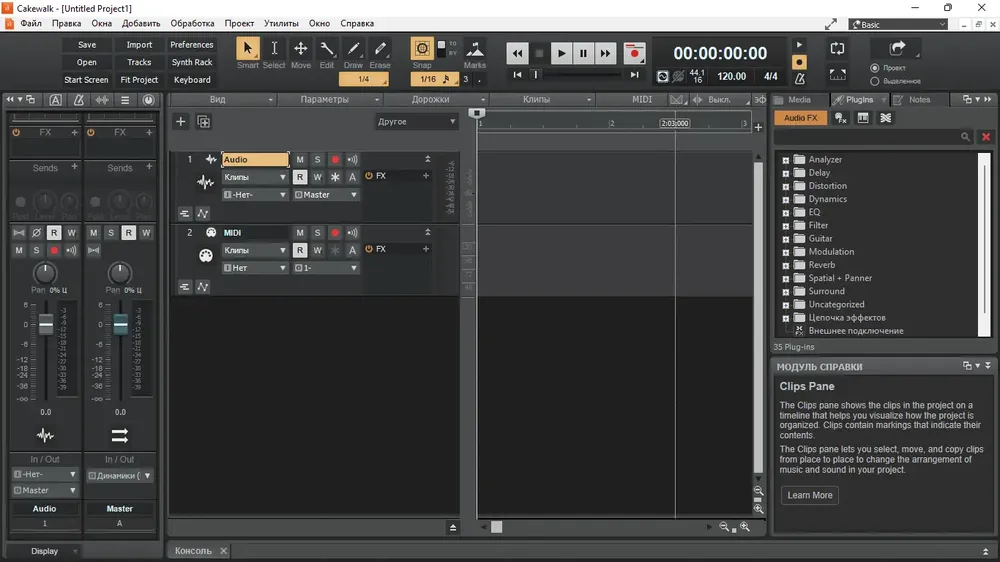Toggle the Snap to grid icon
1000x562 pixels.
pos(422,48)
